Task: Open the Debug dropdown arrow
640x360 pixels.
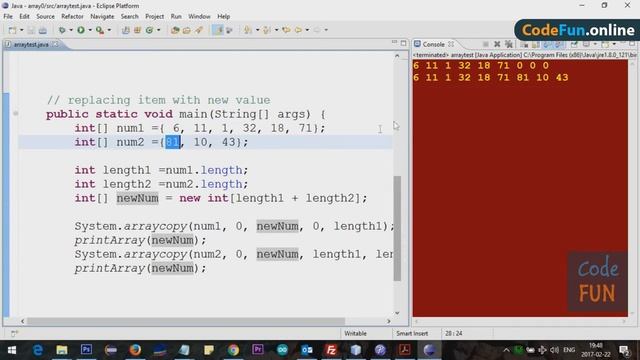Action: [x=71, y=30]
